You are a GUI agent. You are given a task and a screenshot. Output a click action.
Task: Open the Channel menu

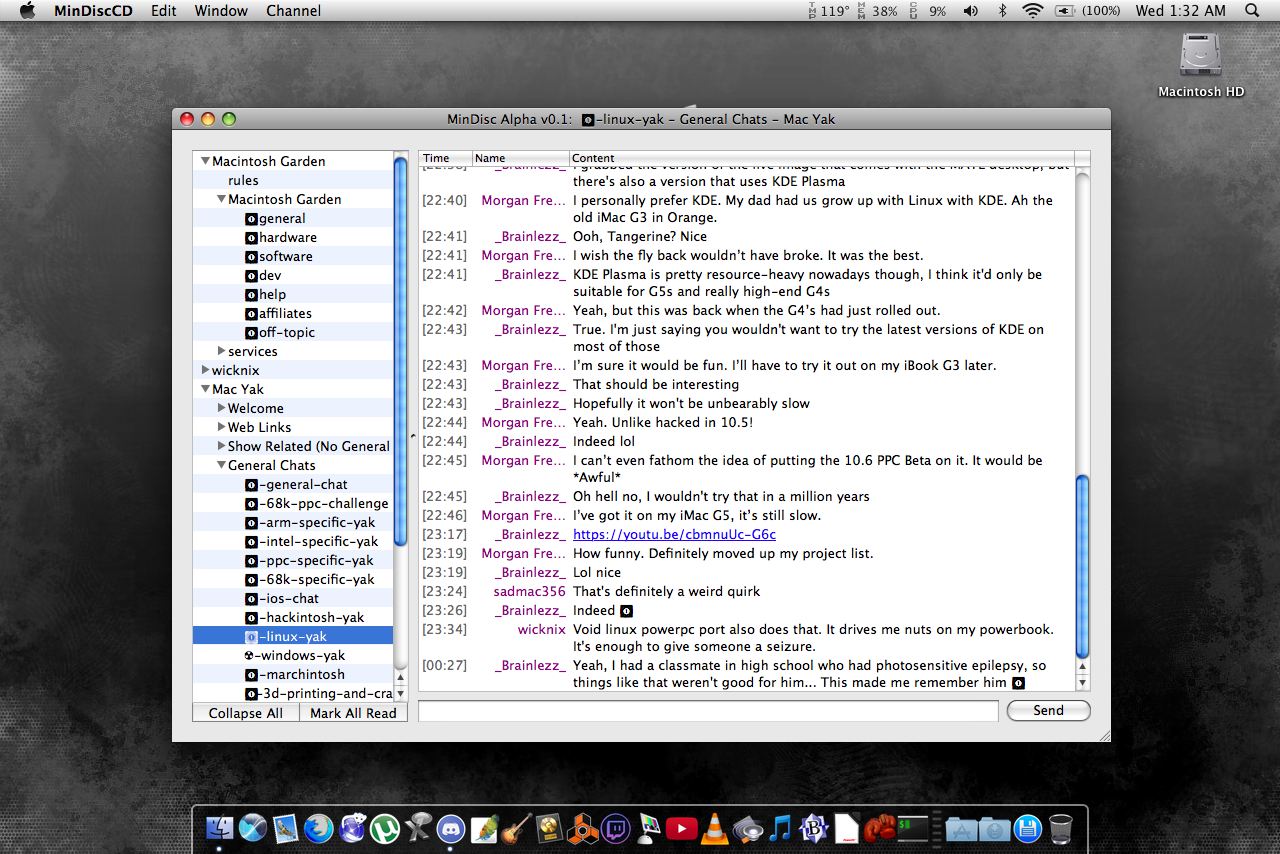coord(294,11)
